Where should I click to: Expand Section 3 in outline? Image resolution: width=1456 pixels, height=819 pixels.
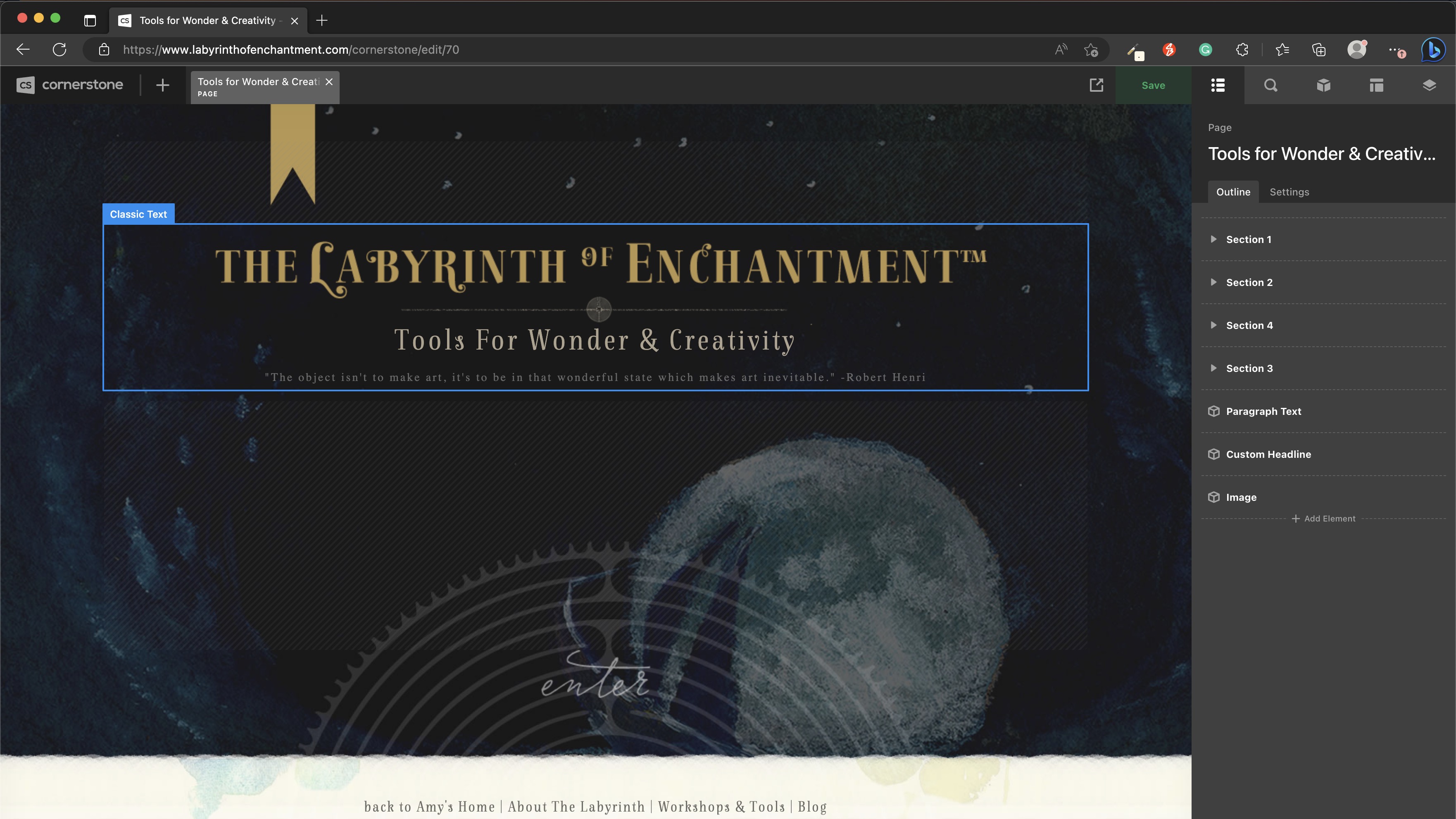[x=1213, y=368]
